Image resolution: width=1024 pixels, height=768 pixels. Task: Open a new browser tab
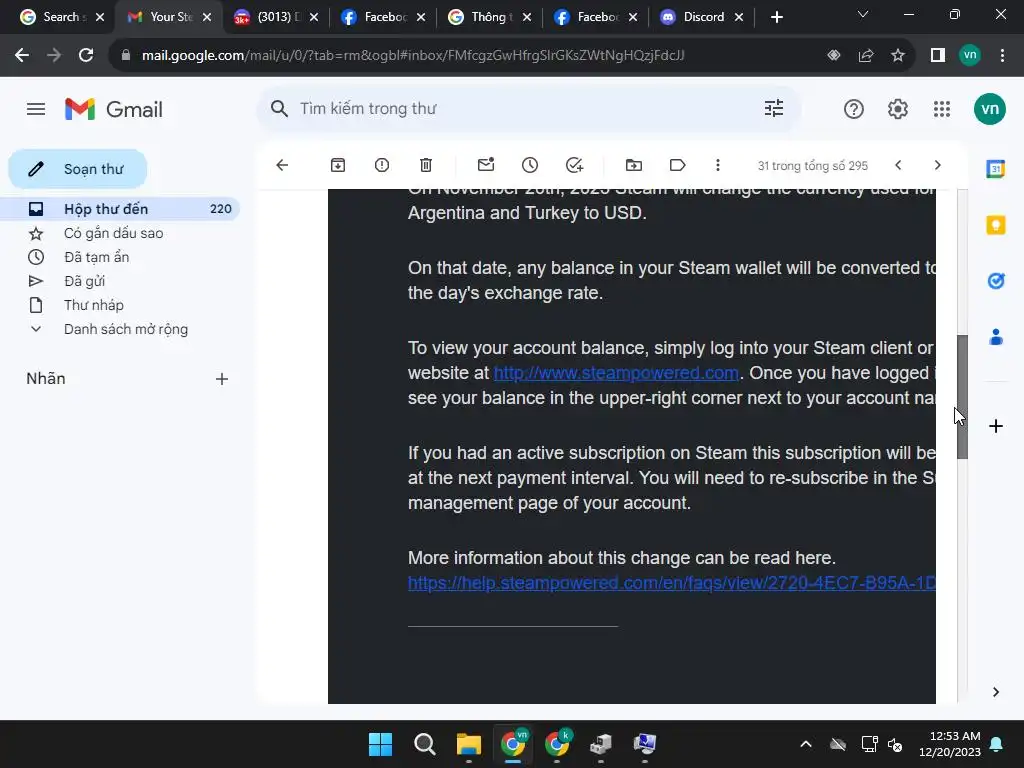tap(776, 17)
